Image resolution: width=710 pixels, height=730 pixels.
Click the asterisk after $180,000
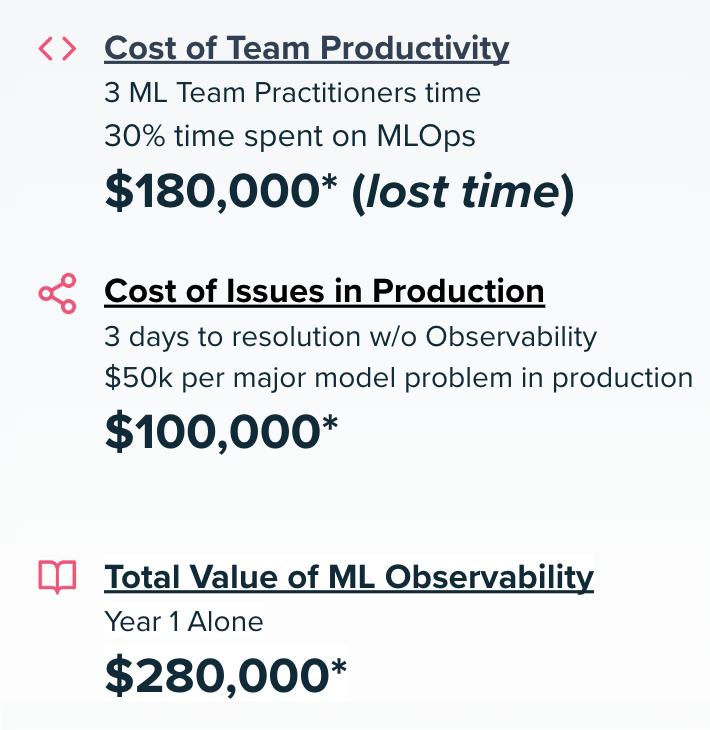coord(329,181)
